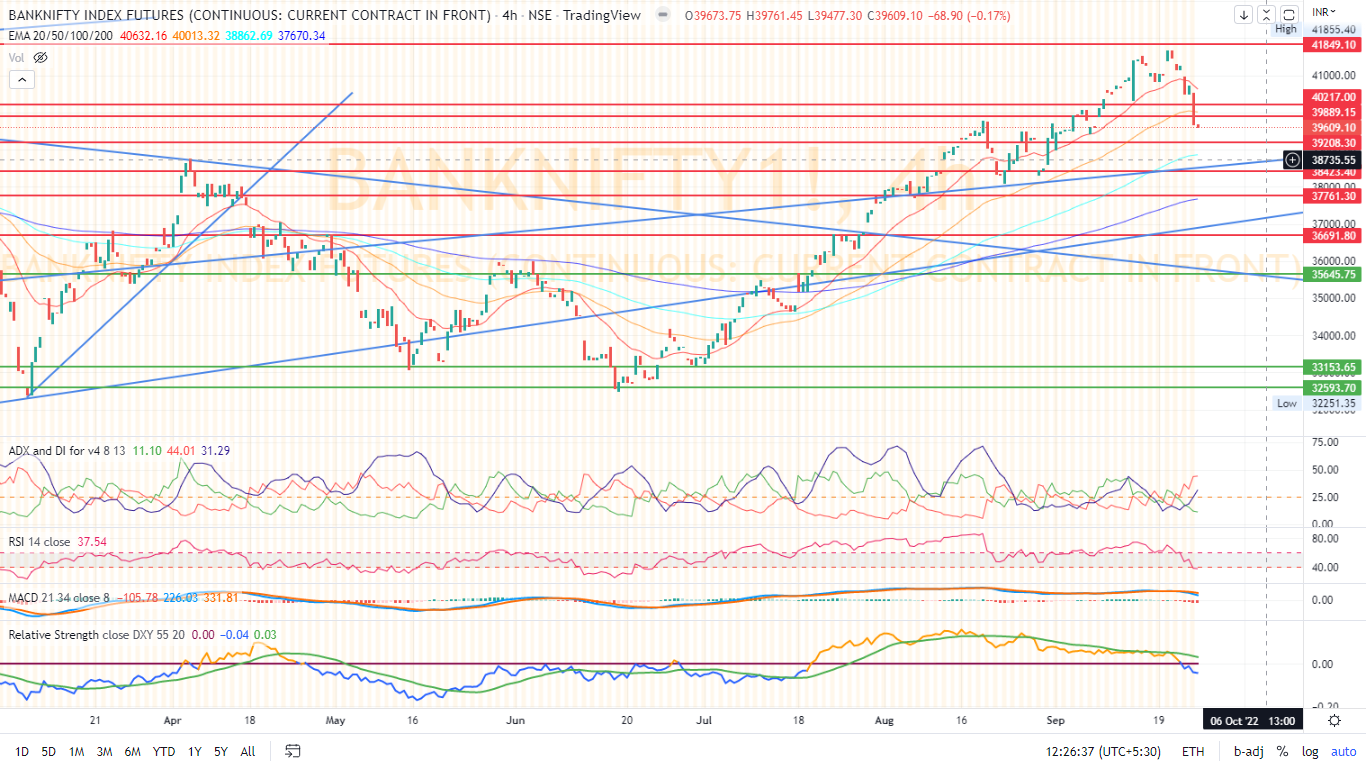Select the 6M time range
1366x768 pixels.
132,751
